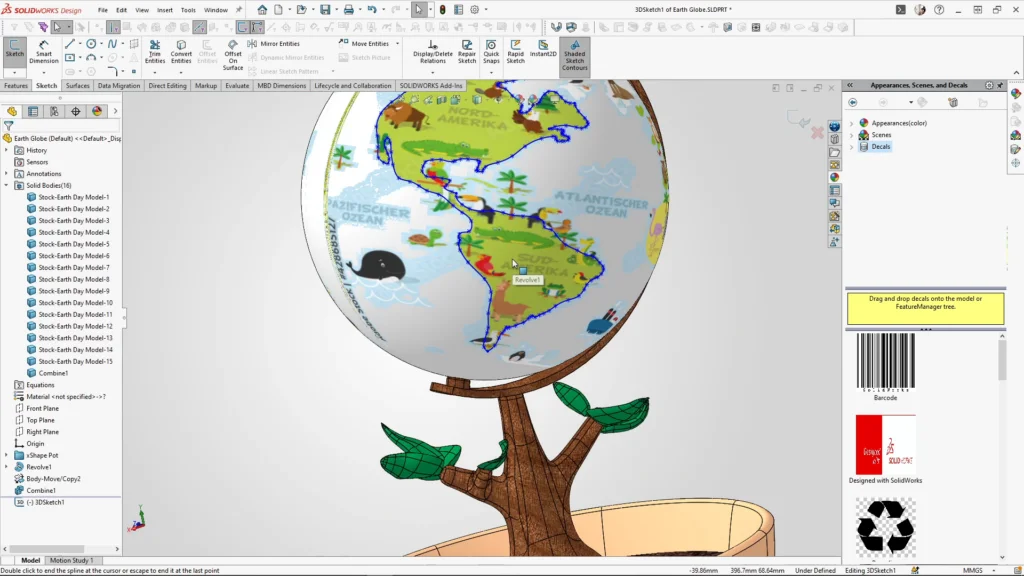Save the document with the Save icon

click(325, 10)
